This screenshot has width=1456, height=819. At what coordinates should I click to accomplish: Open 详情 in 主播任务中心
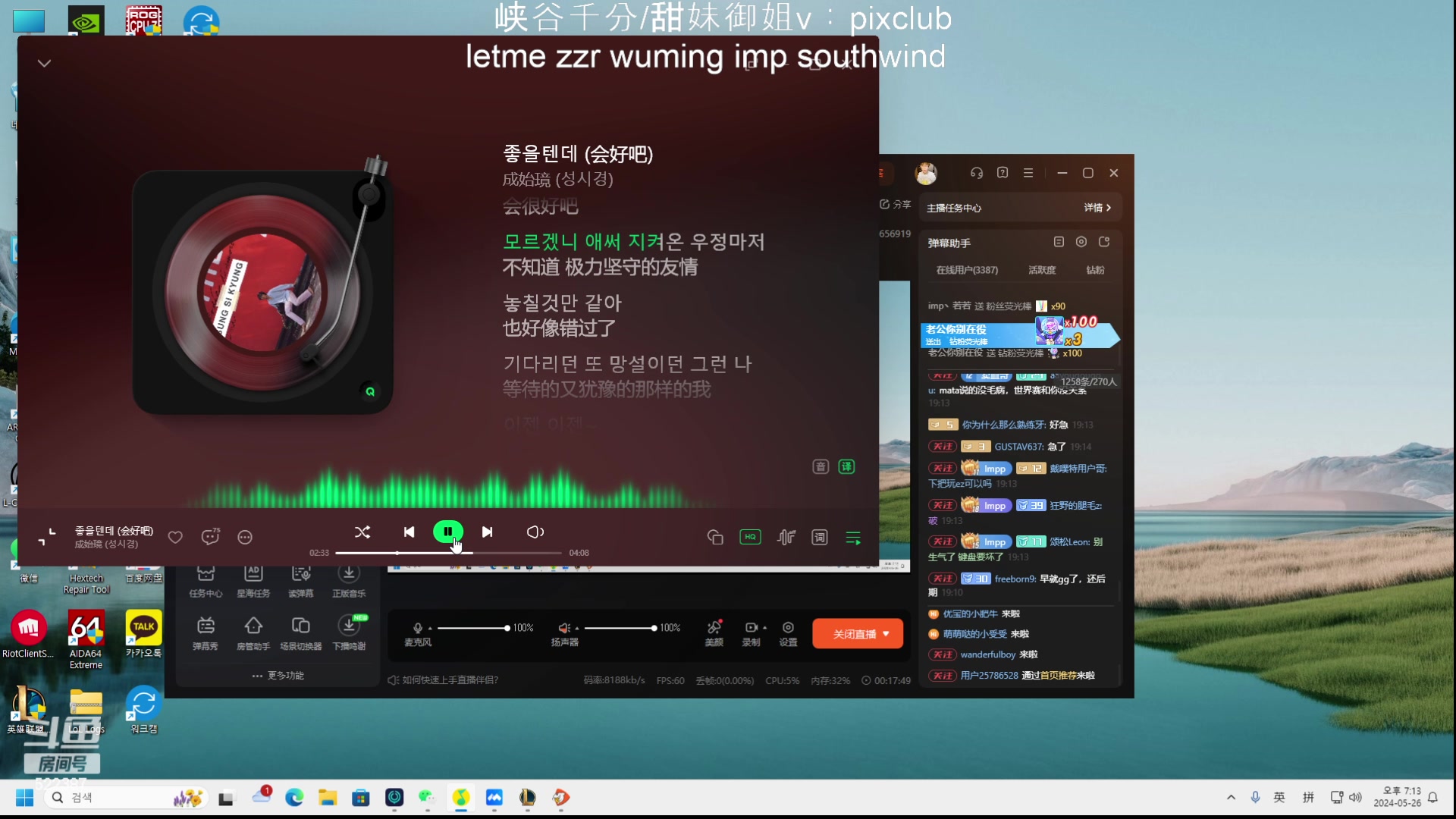1097,208
